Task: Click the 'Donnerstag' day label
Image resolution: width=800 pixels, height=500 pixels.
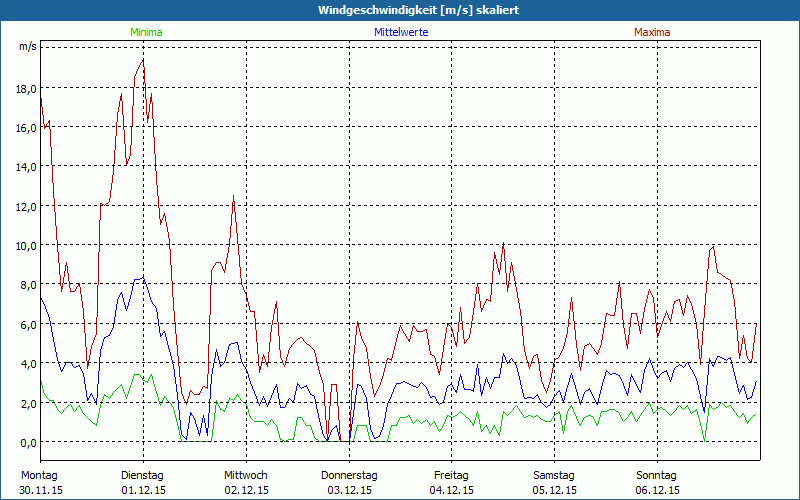Action: [x=349, y=476]
